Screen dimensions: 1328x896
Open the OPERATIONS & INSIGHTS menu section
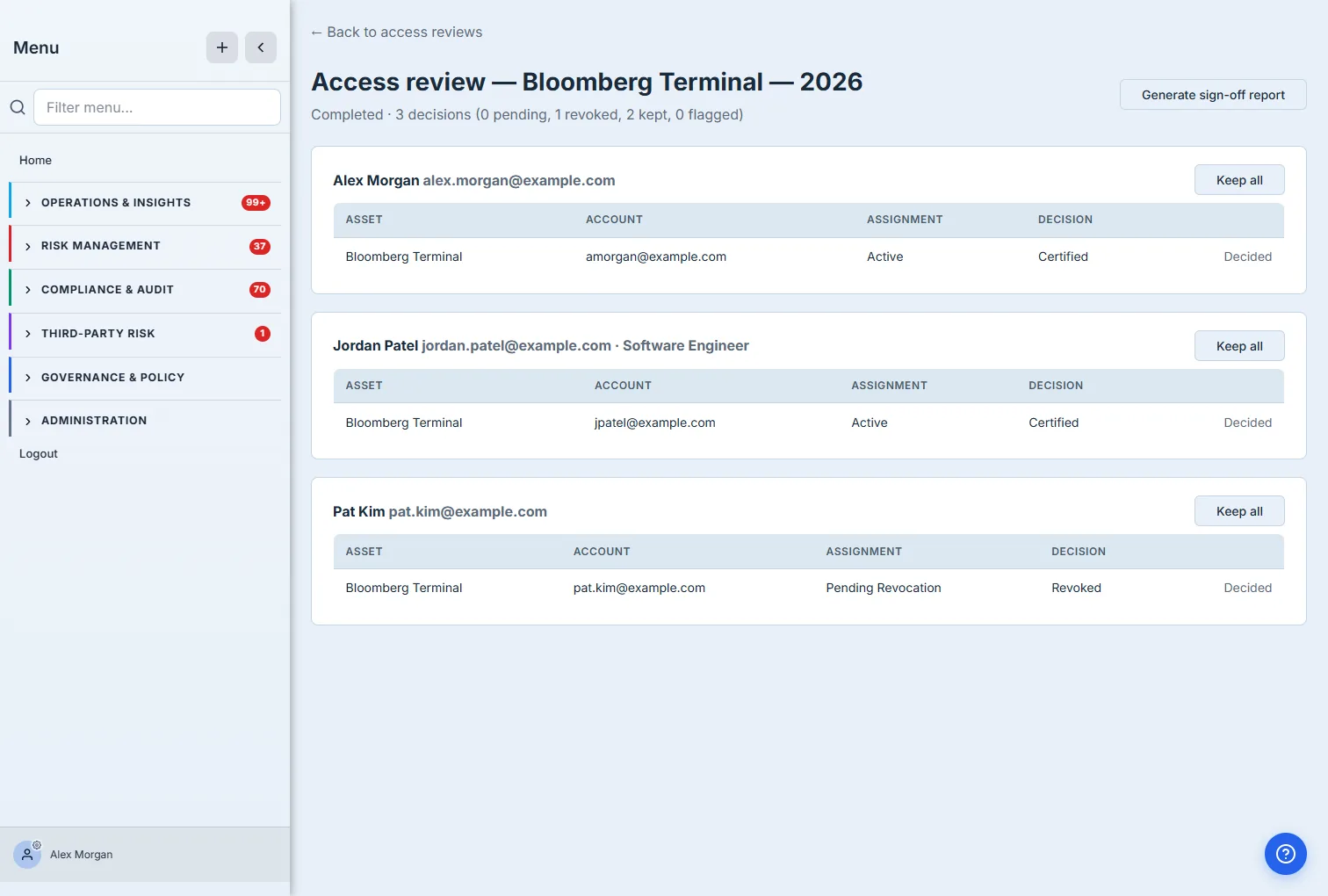click(x=145, y=203)
